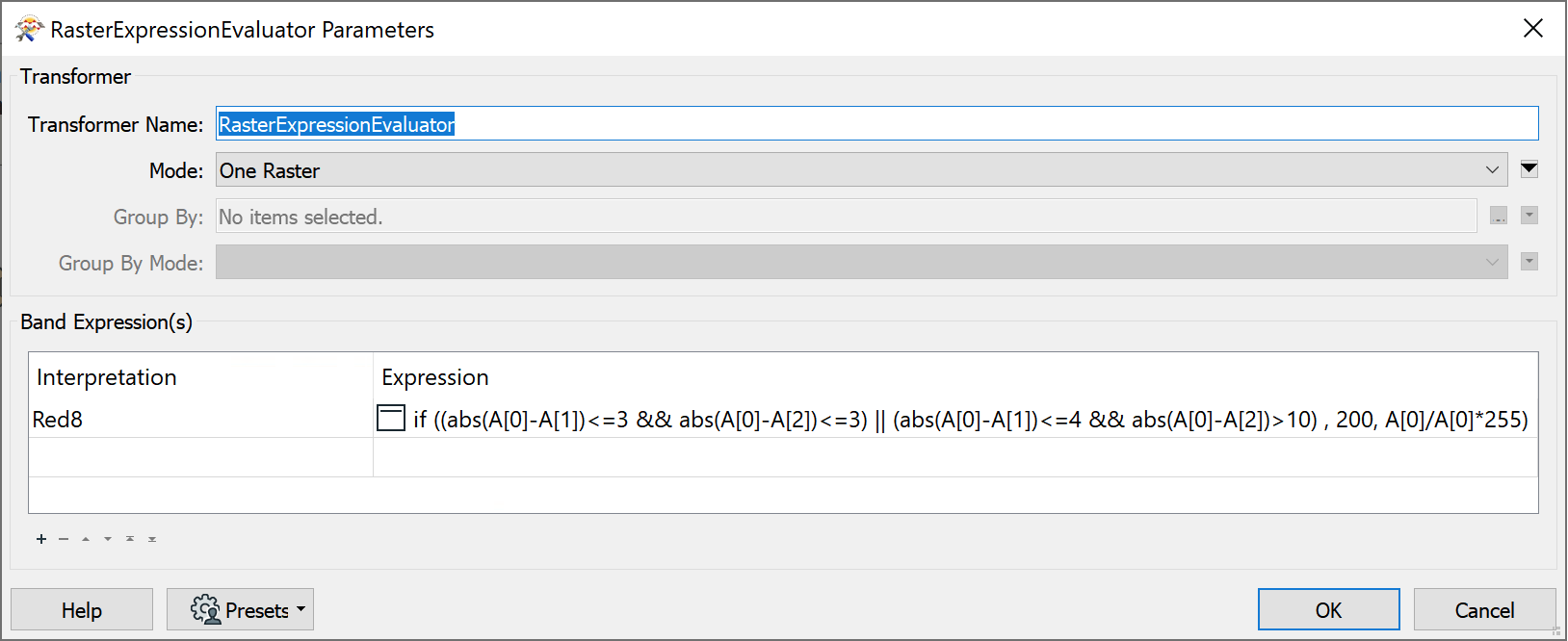1568x641 pixels.
Task: Click the Presets gear icon
Action: click(x=205, y=609)
